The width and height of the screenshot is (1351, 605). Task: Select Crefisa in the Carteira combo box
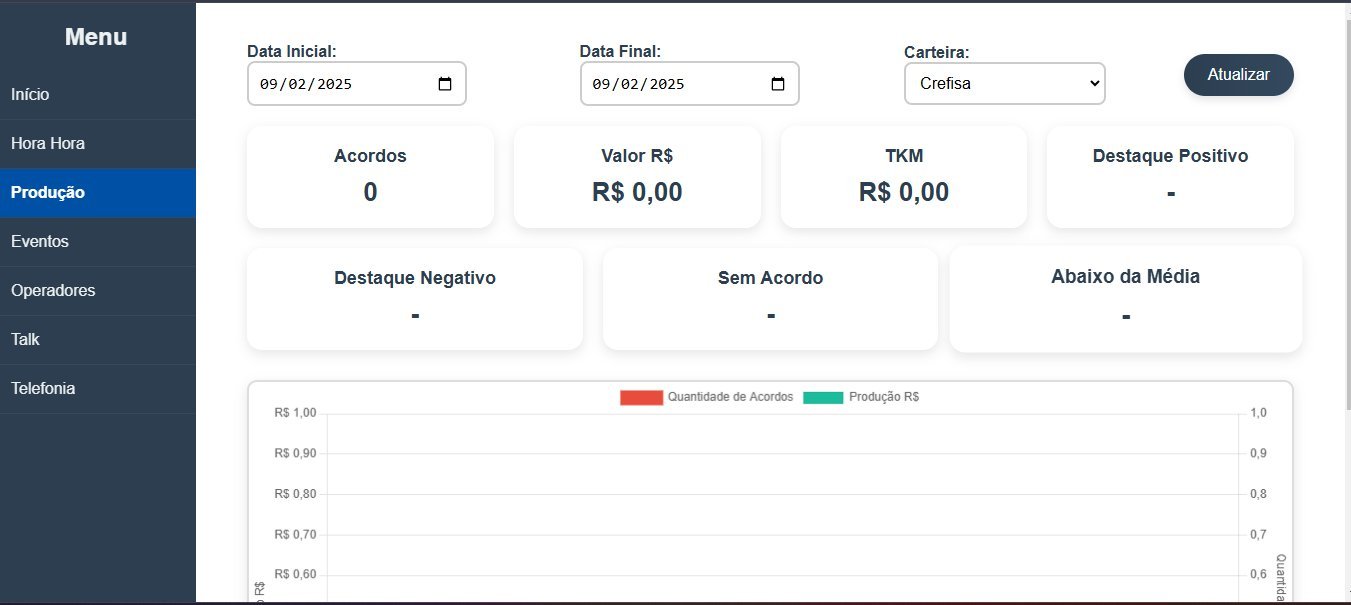click(x=1004, y=84)
